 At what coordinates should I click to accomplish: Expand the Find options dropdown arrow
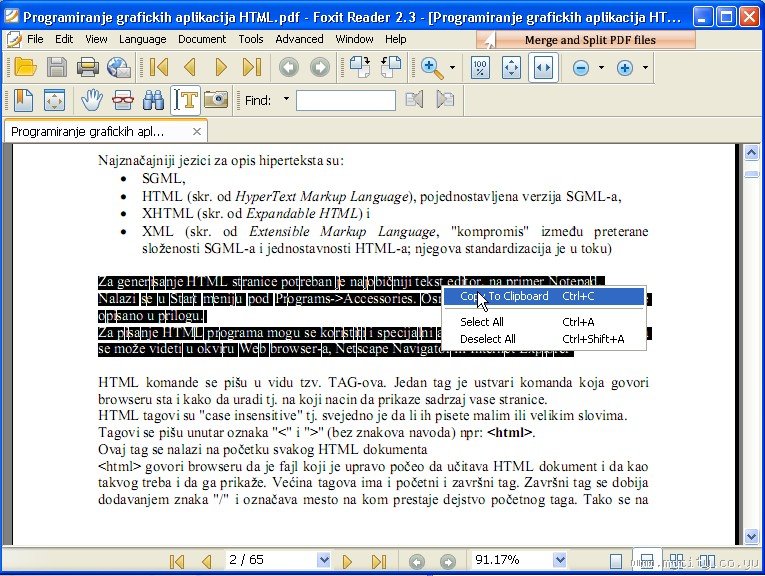286,99
